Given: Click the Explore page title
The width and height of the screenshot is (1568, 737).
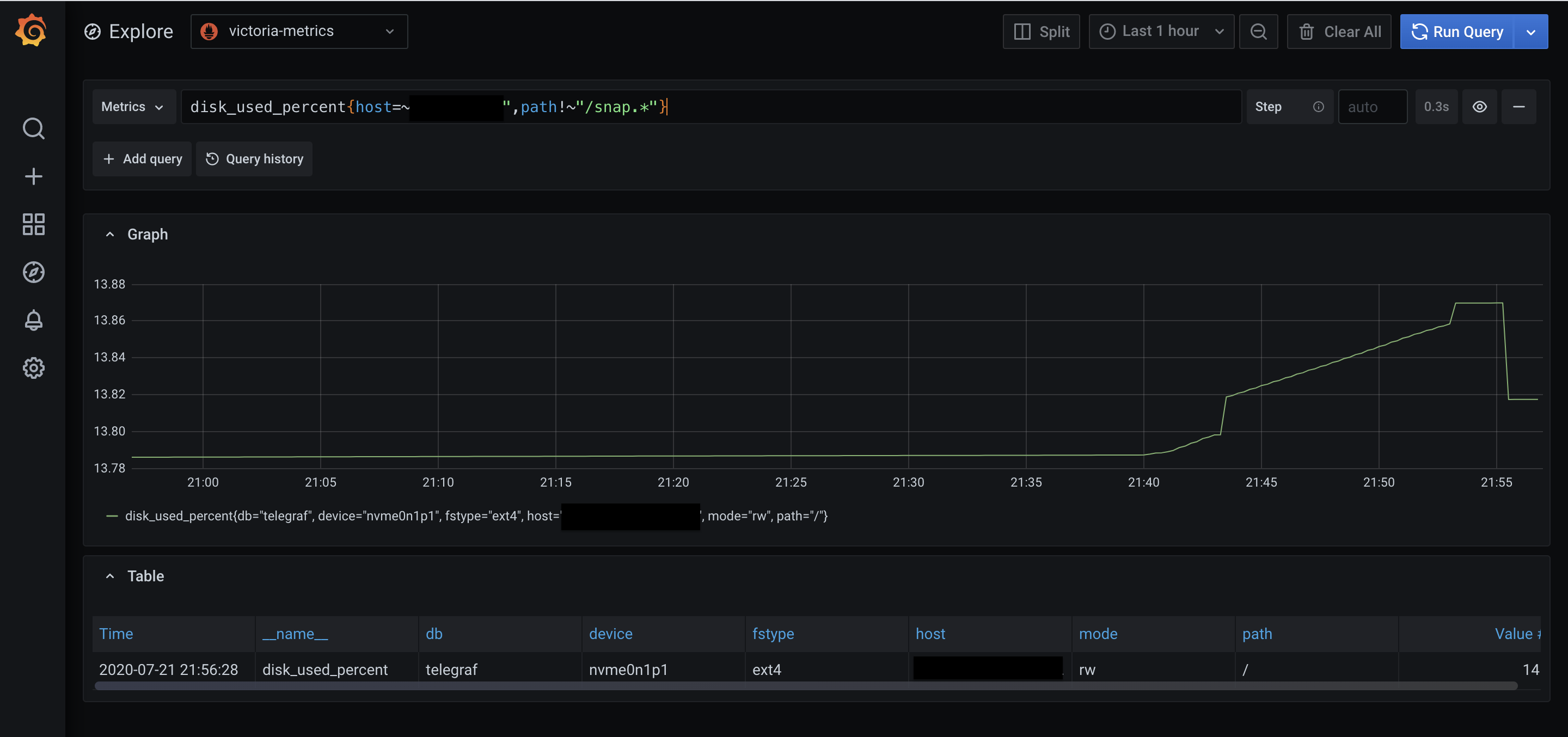Looking at the screenshot, I should [x=140, y=31].
